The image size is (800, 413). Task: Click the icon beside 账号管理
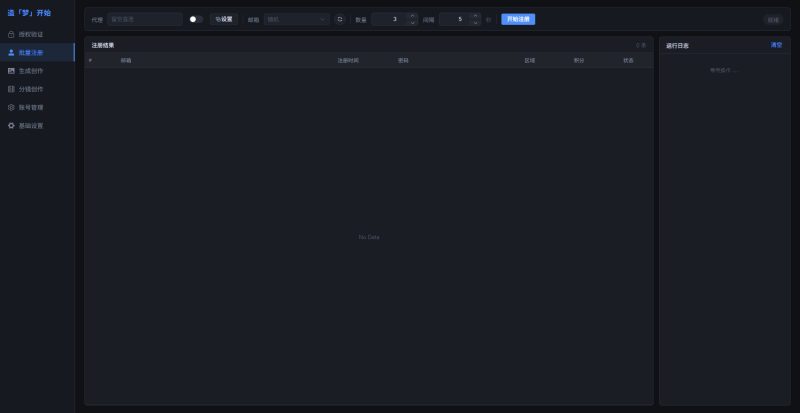[x=11, y=107]
